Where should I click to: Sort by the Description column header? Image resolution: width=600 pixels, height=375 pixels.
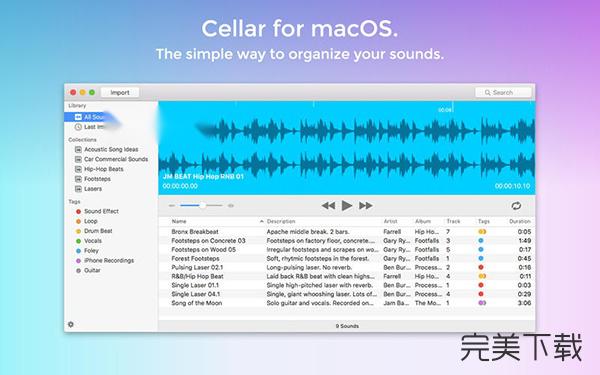click(281, 222)
